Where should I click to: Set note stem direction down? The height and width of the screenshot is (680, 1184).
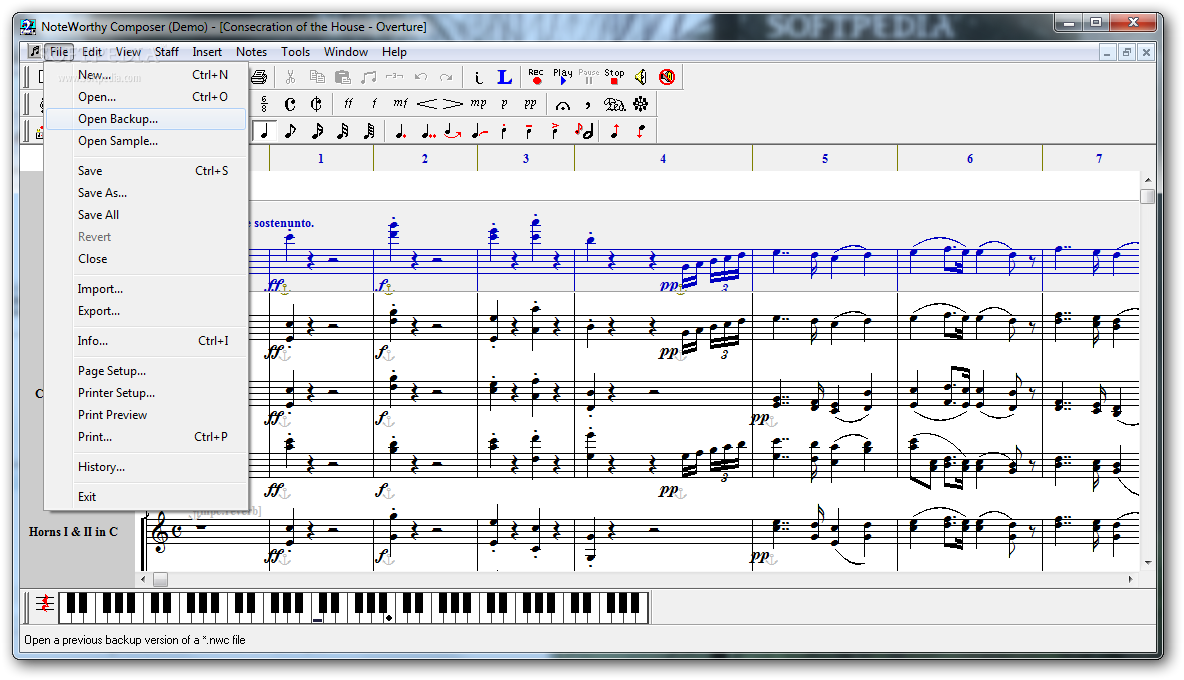tap(641, 131)
